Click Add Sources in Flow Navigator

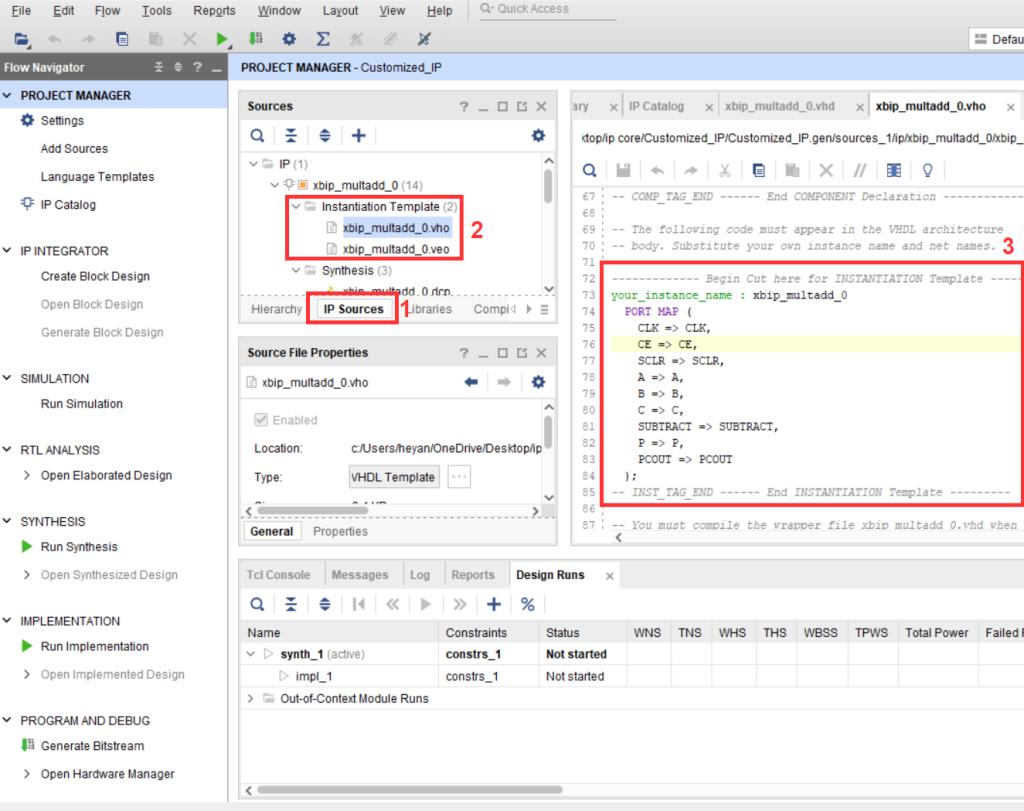[x=74, y=149]
